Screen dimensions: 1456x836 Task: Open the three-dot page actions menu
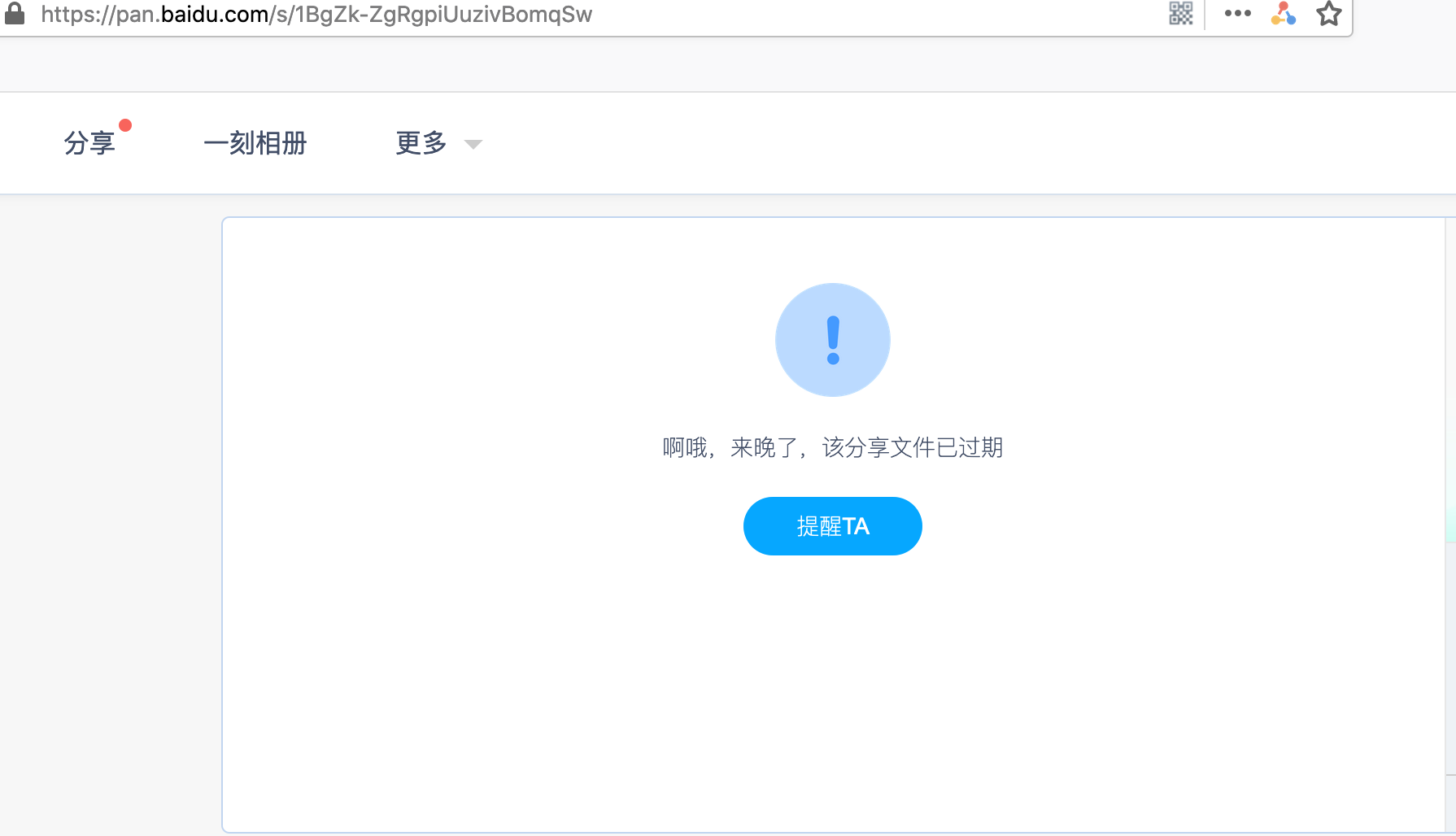pos(1237,13)
